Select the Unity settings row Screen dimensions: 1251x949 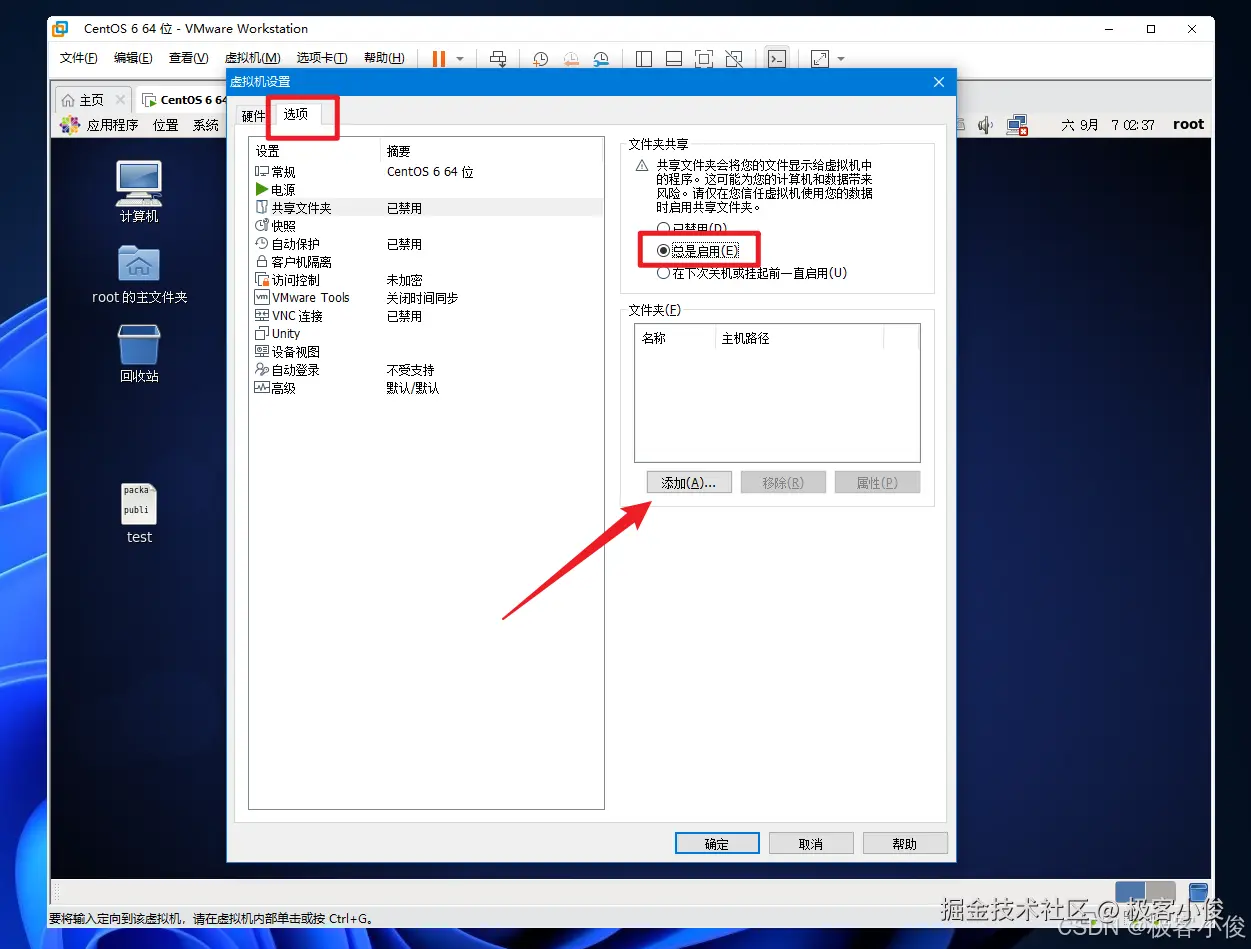pyautogui.click(x=427, y=334)
